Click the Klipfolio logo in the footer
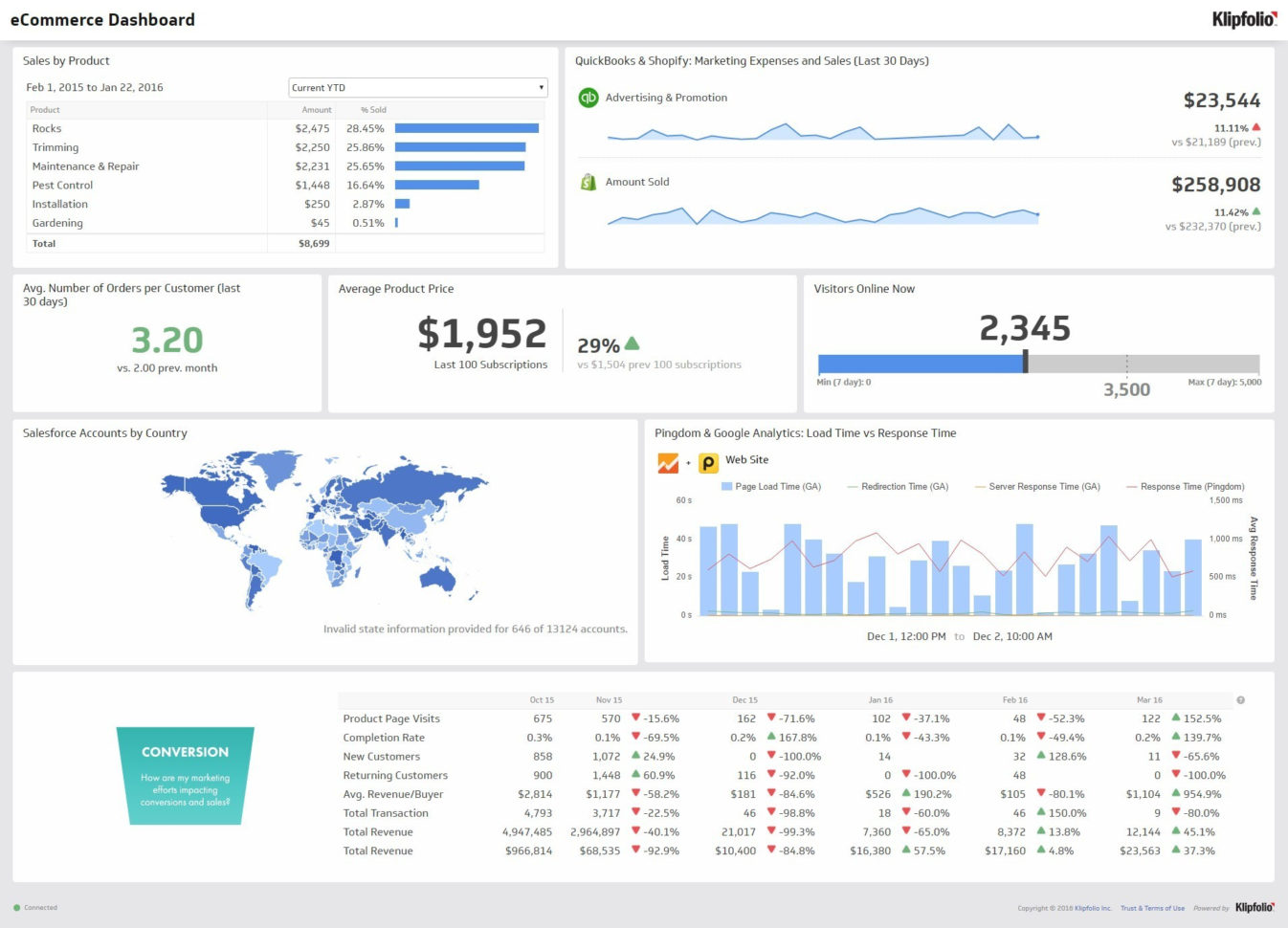The height and width of the screenshot is (928, 1288). tap(1253, 907)
